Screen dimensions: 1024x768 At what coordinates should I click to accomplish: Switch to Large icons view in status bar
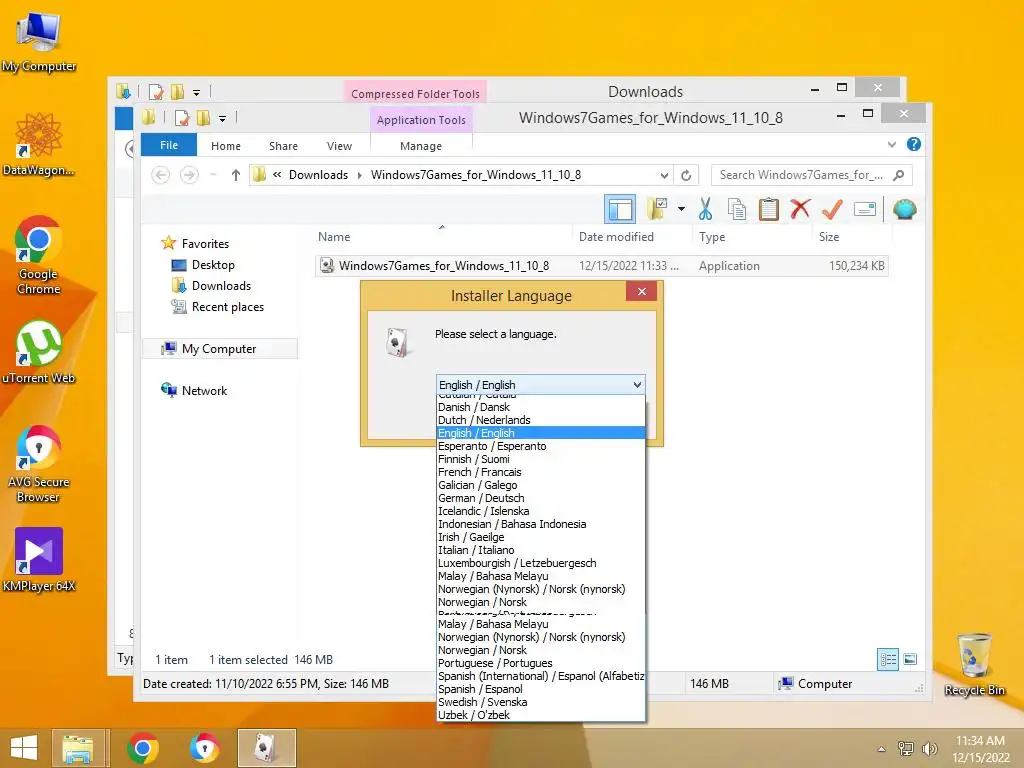click(910, 660)
